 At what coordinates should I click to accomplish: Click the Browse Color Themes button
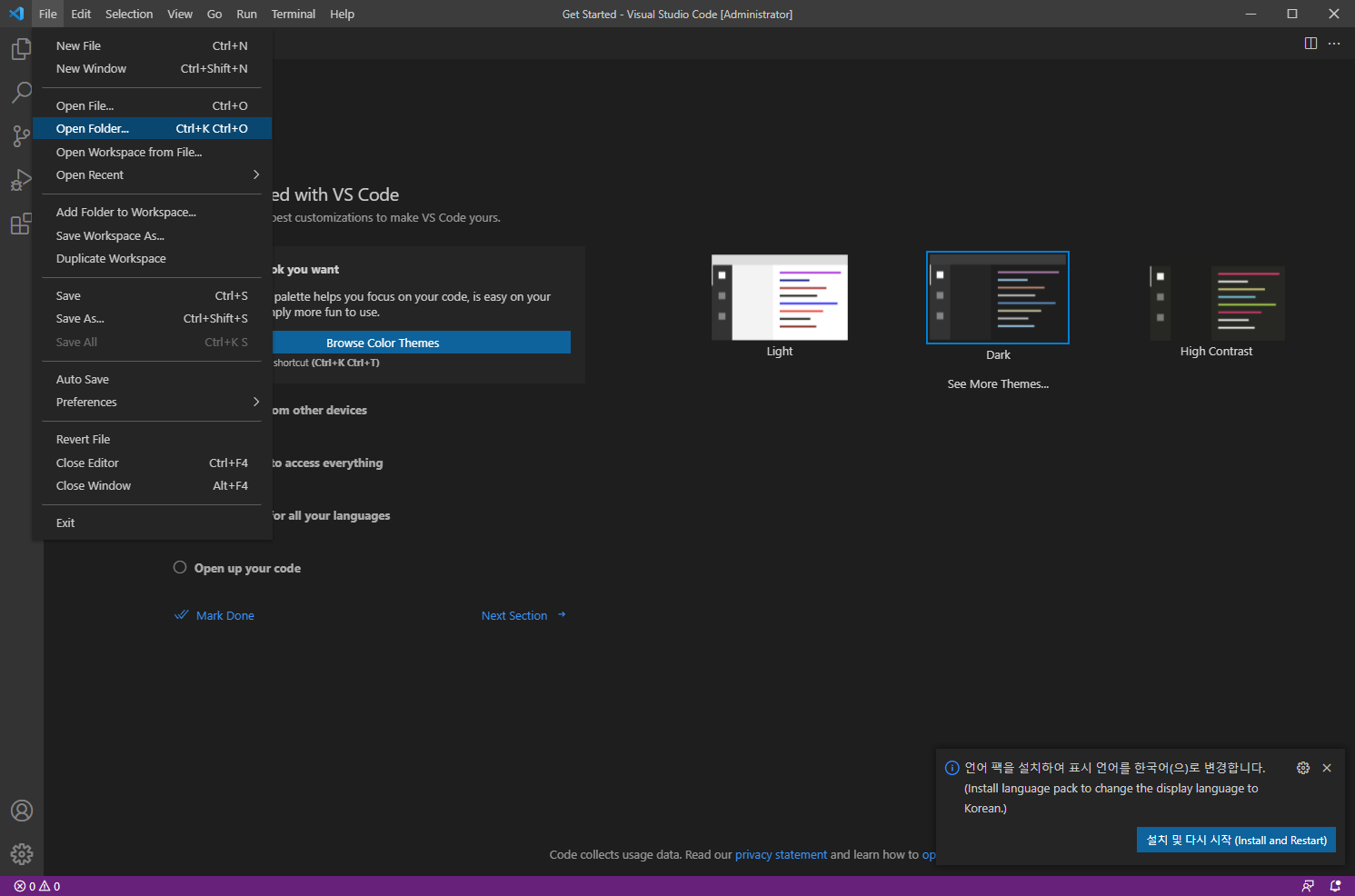click(x=422, y=343)
